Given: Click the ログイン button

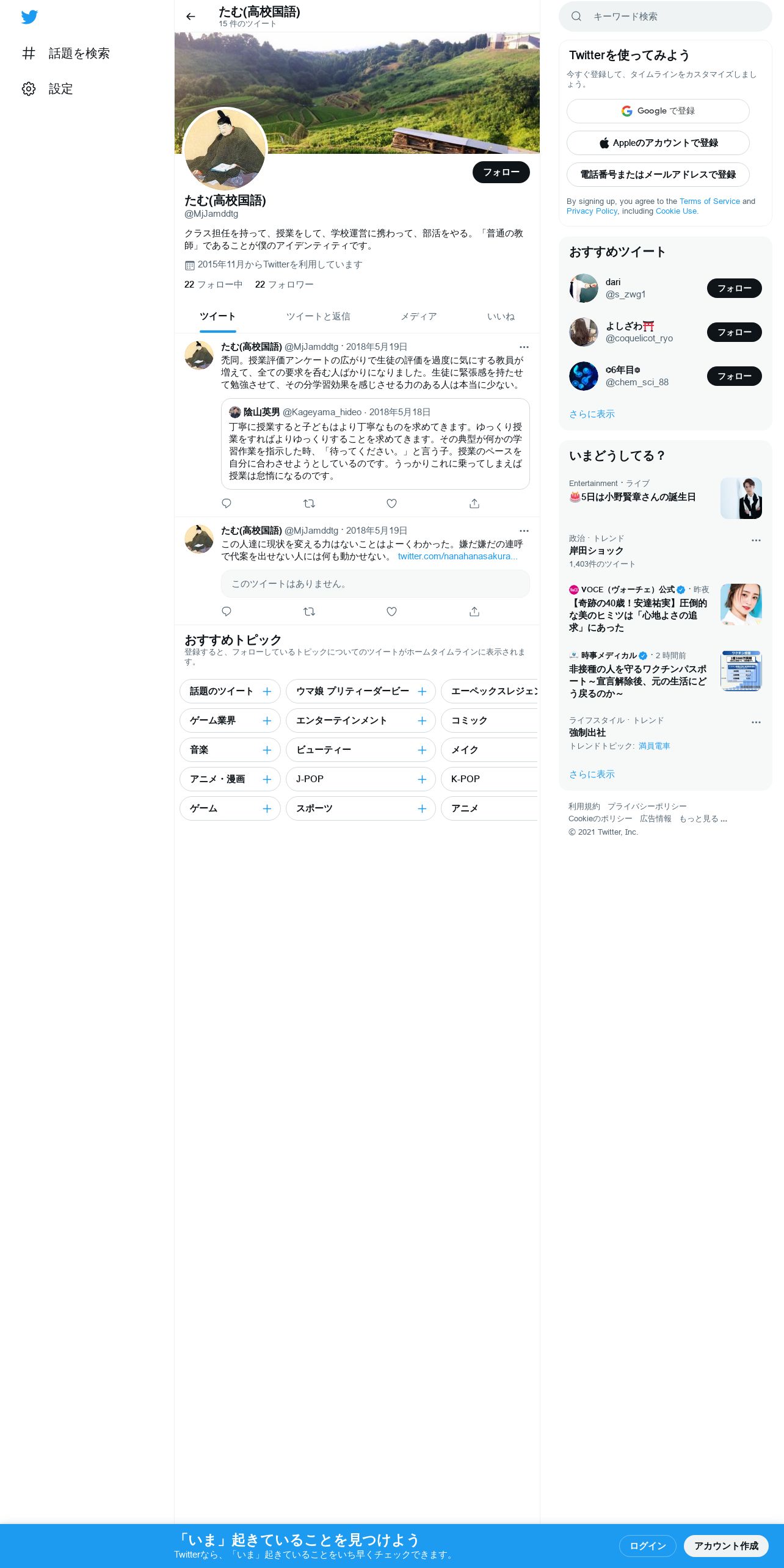Looking at the screenshot, I should click(x=648, y=1545).
